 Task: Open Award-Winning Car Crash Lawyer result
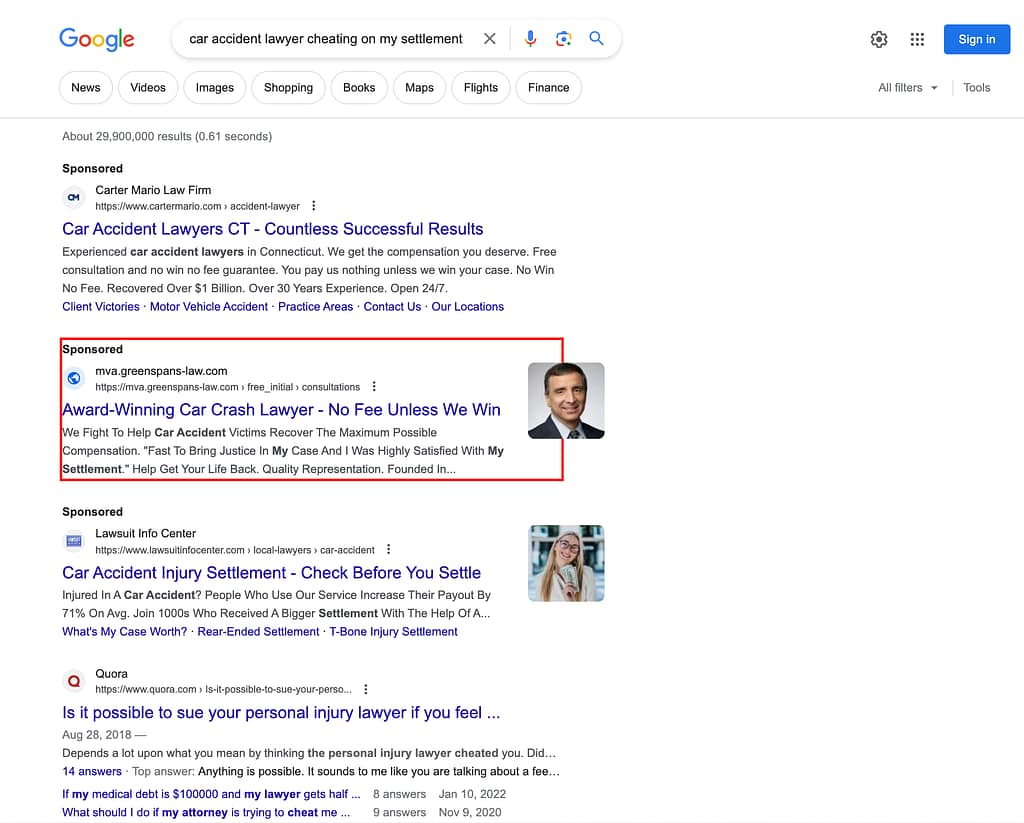281,410
